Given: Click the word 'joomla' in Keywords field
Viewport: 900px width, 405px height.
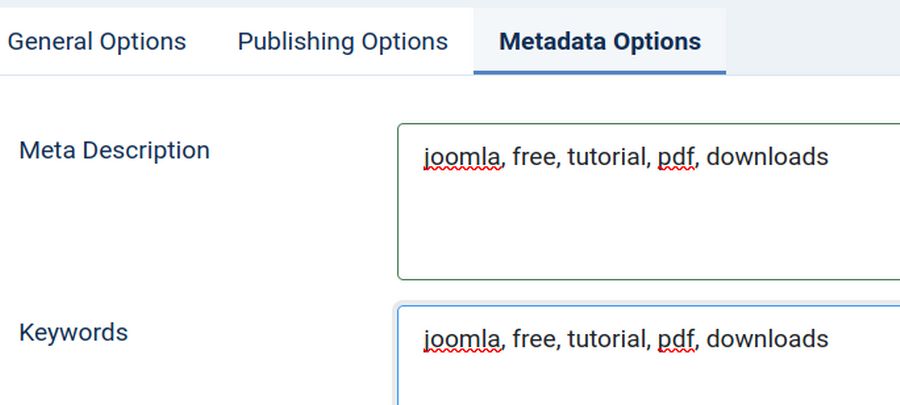Looking at the screenshot, I should point(462,339).
